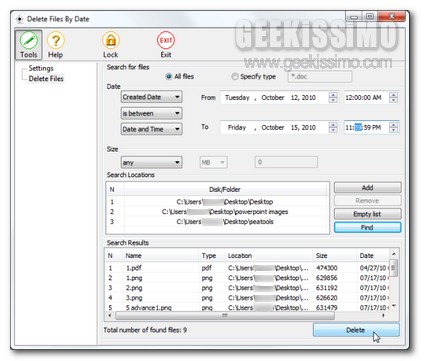
Task: Open Delete Files in the left tree
Action: tap(46, 79)
